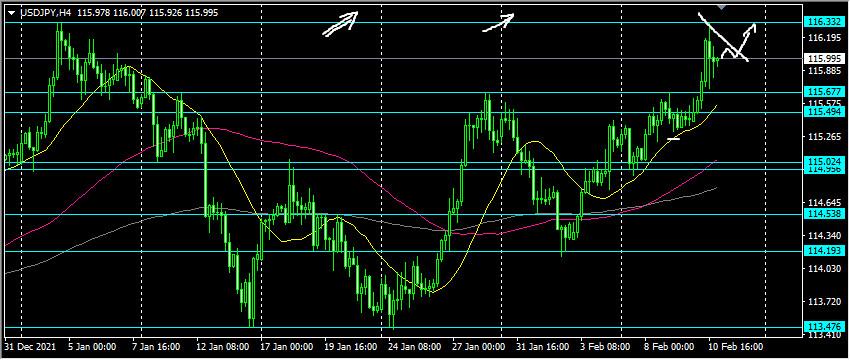Select the single white arrow above 31 Jan

coord(498,22)
